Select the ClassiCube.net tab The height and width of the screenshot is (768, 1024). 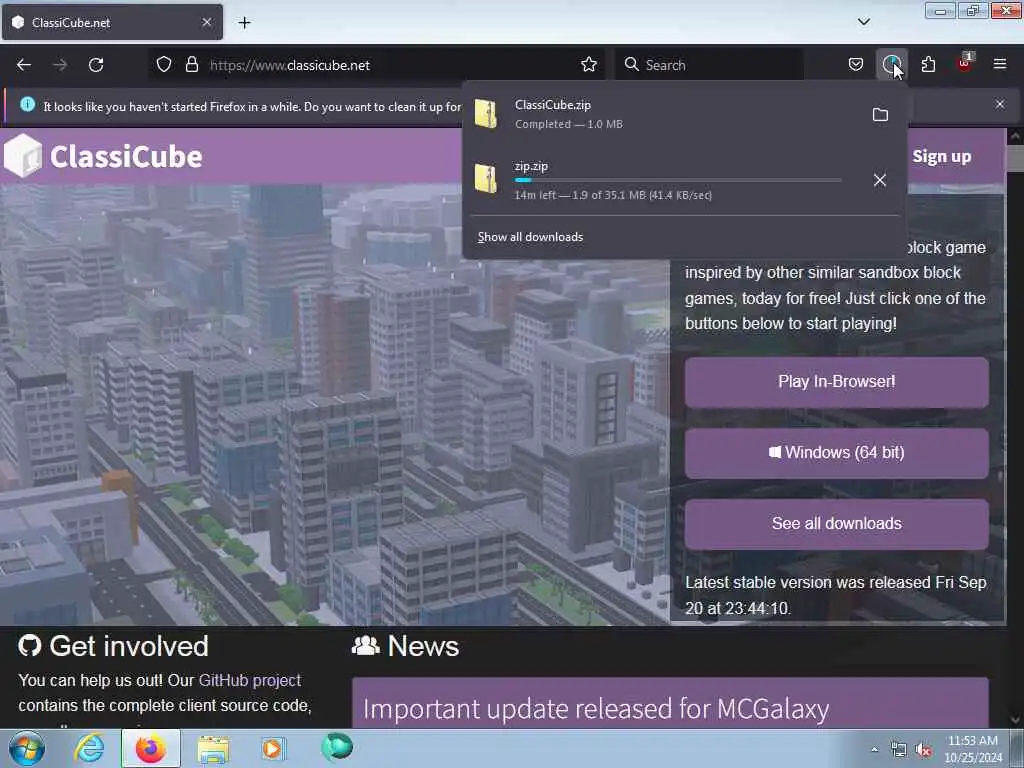[112, 22]
